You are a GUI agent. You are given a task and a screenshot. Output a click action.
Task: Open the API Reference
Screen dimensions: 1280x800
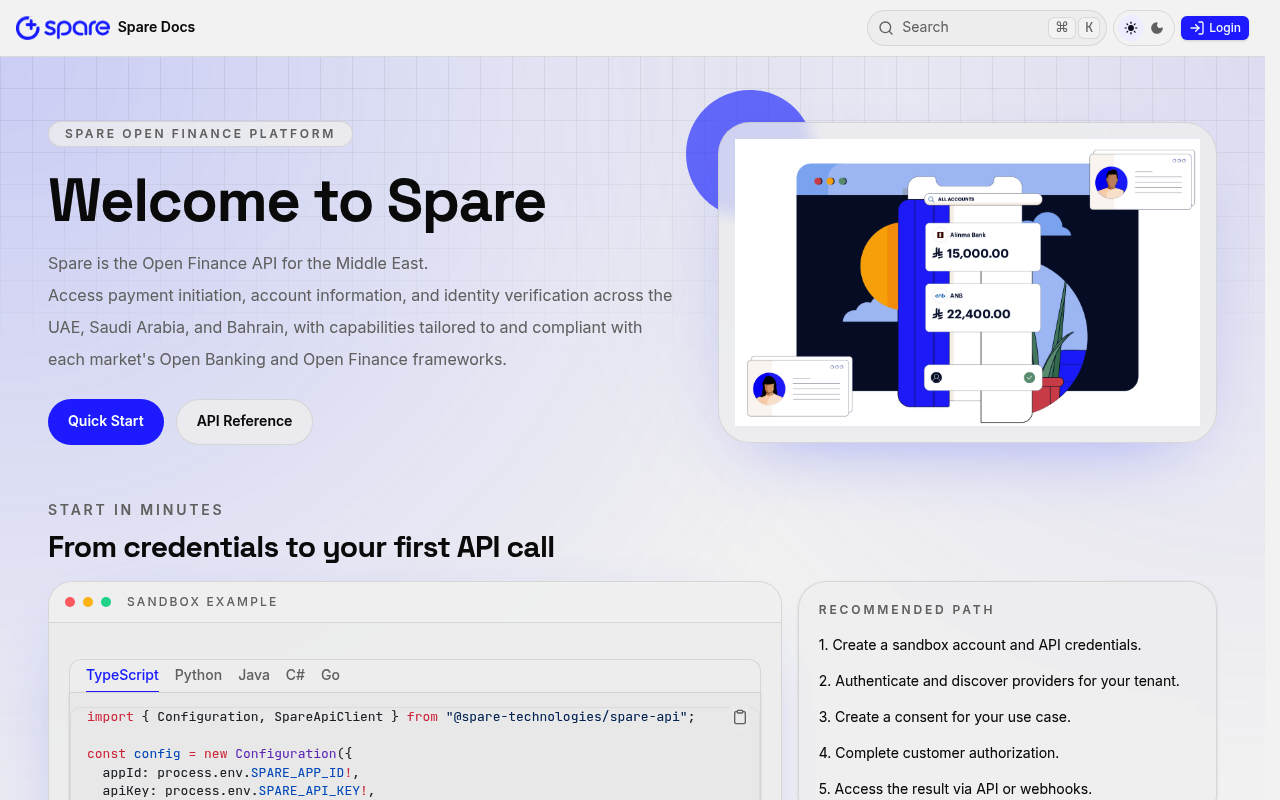tap(244, 422)
